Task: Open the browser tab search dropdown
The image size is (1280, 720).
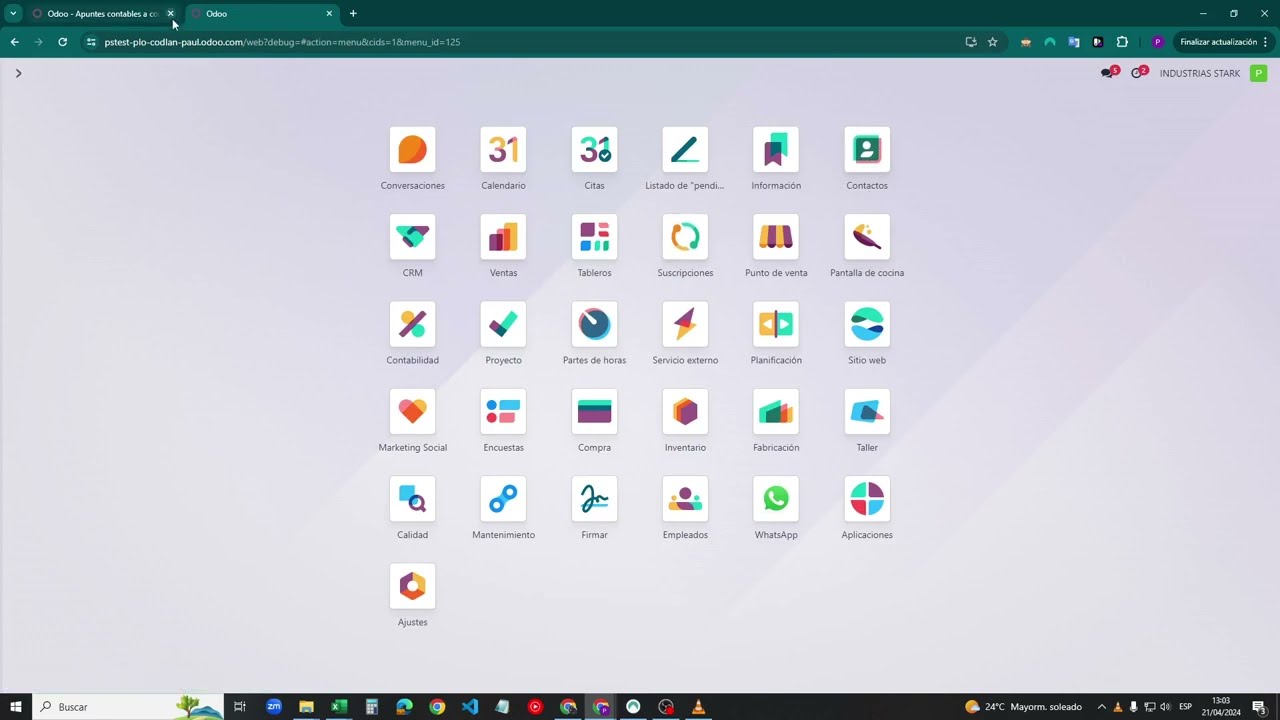Action: pos(13,14)
